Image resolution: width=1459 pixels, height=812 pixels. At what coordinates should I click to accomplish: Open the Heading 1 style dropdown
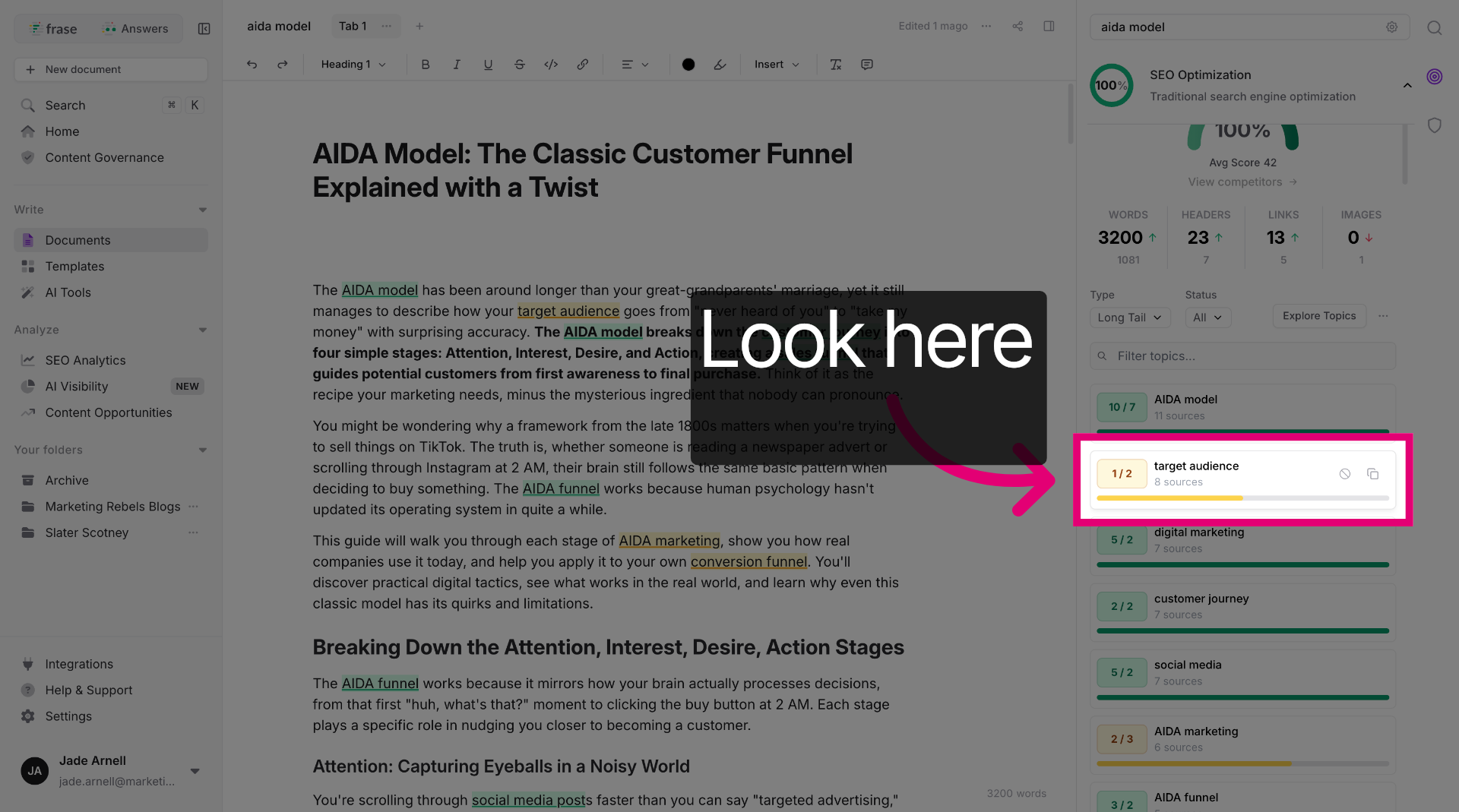click(353, 65)
